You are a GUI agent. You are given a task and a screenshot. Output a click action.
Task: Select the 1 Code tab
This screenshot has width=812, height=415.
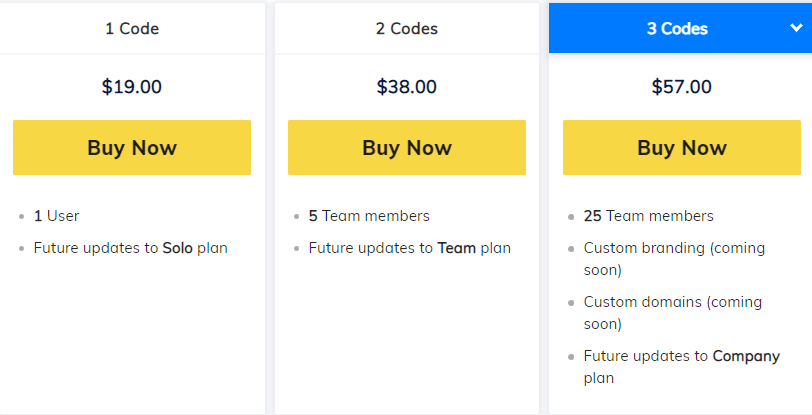coord(132,28)
